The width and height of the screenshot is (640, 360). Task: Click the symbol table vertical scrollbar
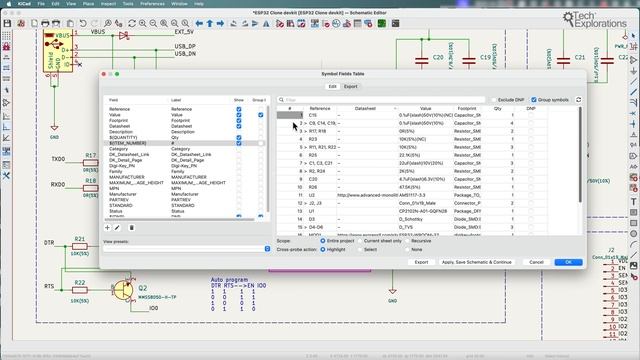(580, 154)
